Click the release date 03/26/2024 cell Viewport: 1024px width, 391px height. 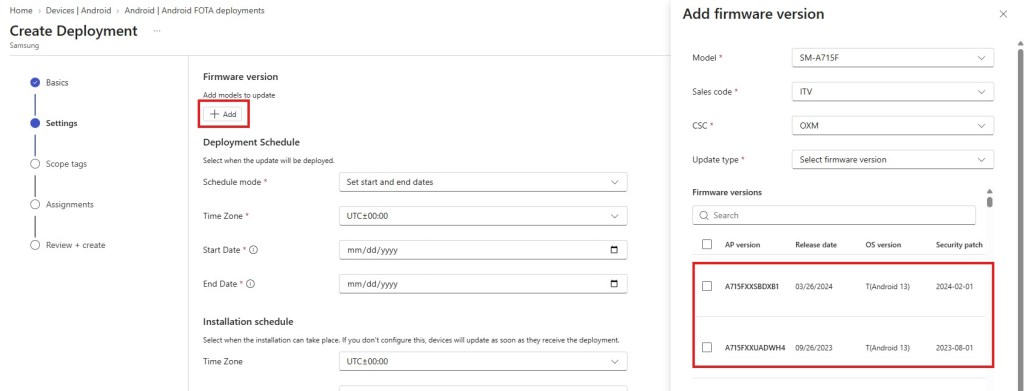pyautogui.click(x=814, y=287)
